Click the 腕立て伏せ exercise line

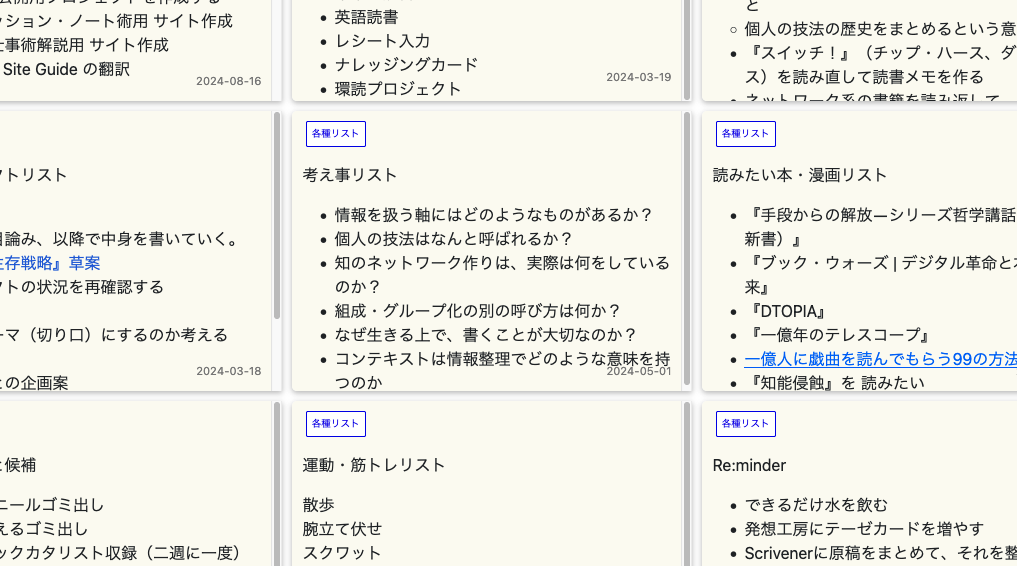(342, 529)
